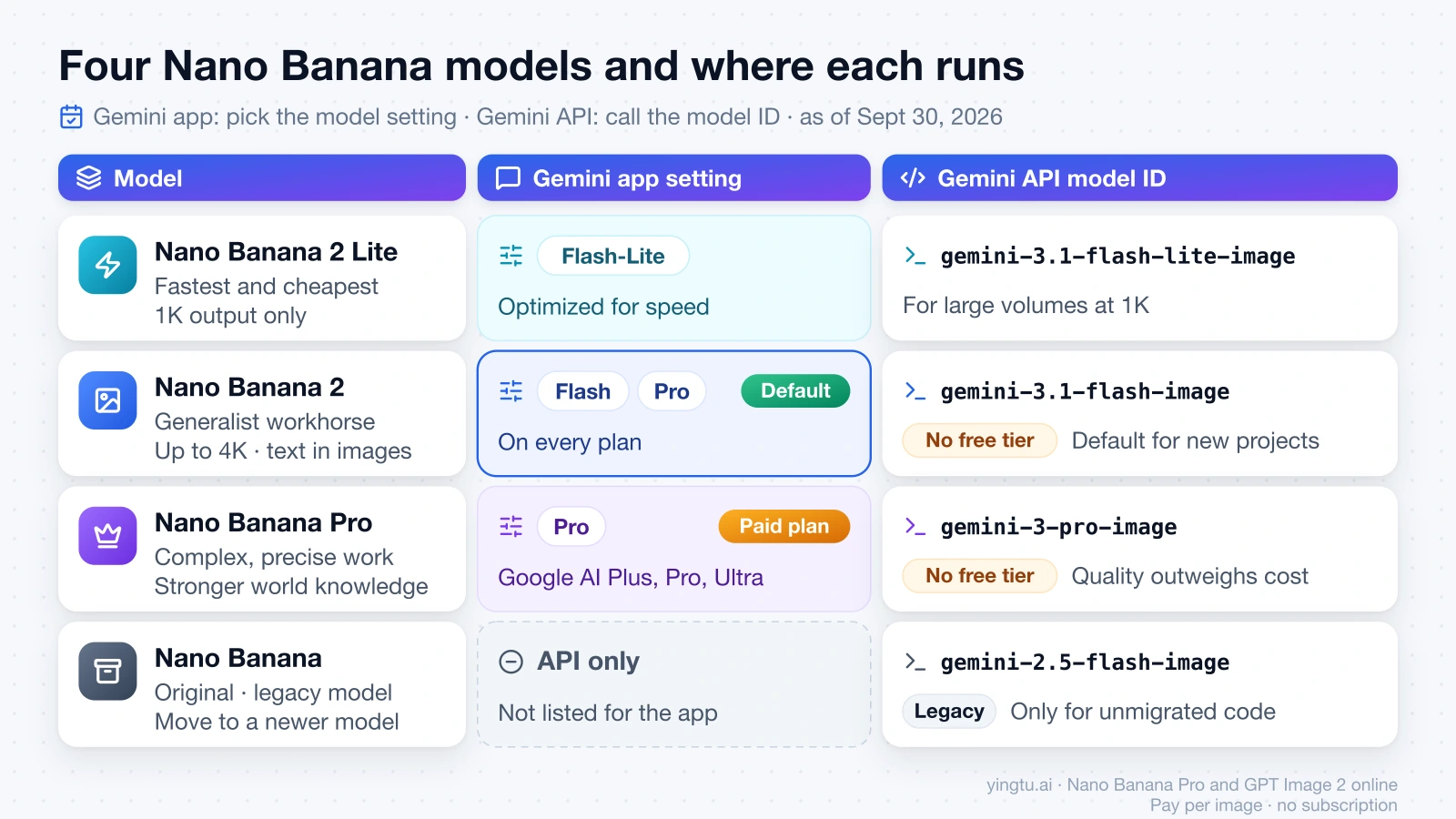Click terminal prompt icon beside gemini-3.1-flash-lite-image
The height and width of the screenshot is (819, 1456).
coord(915,256)
